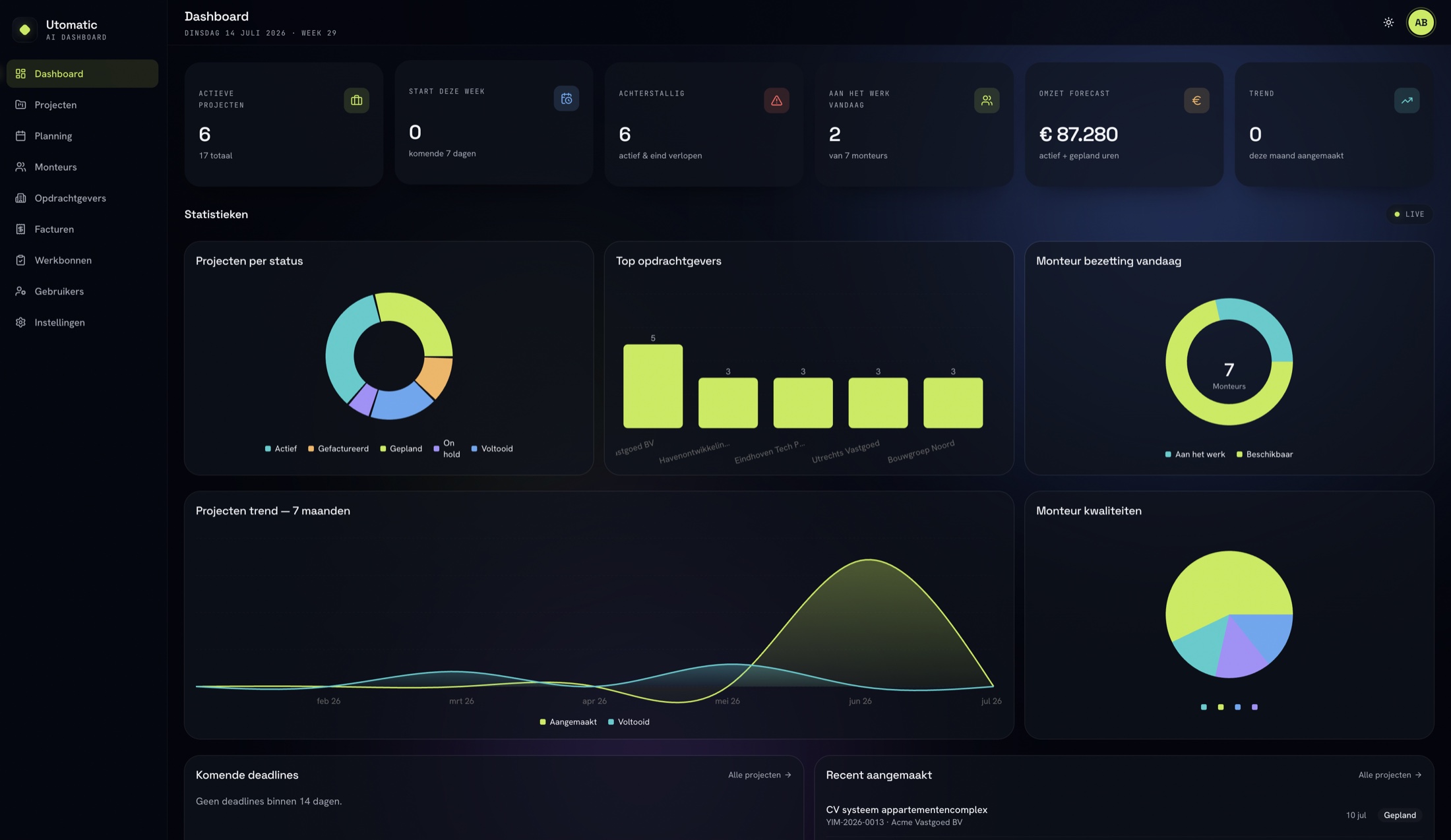The image size is (1451, 840).
Task: Go to Planning in the sidebar
Action: (x=82, y=136)
